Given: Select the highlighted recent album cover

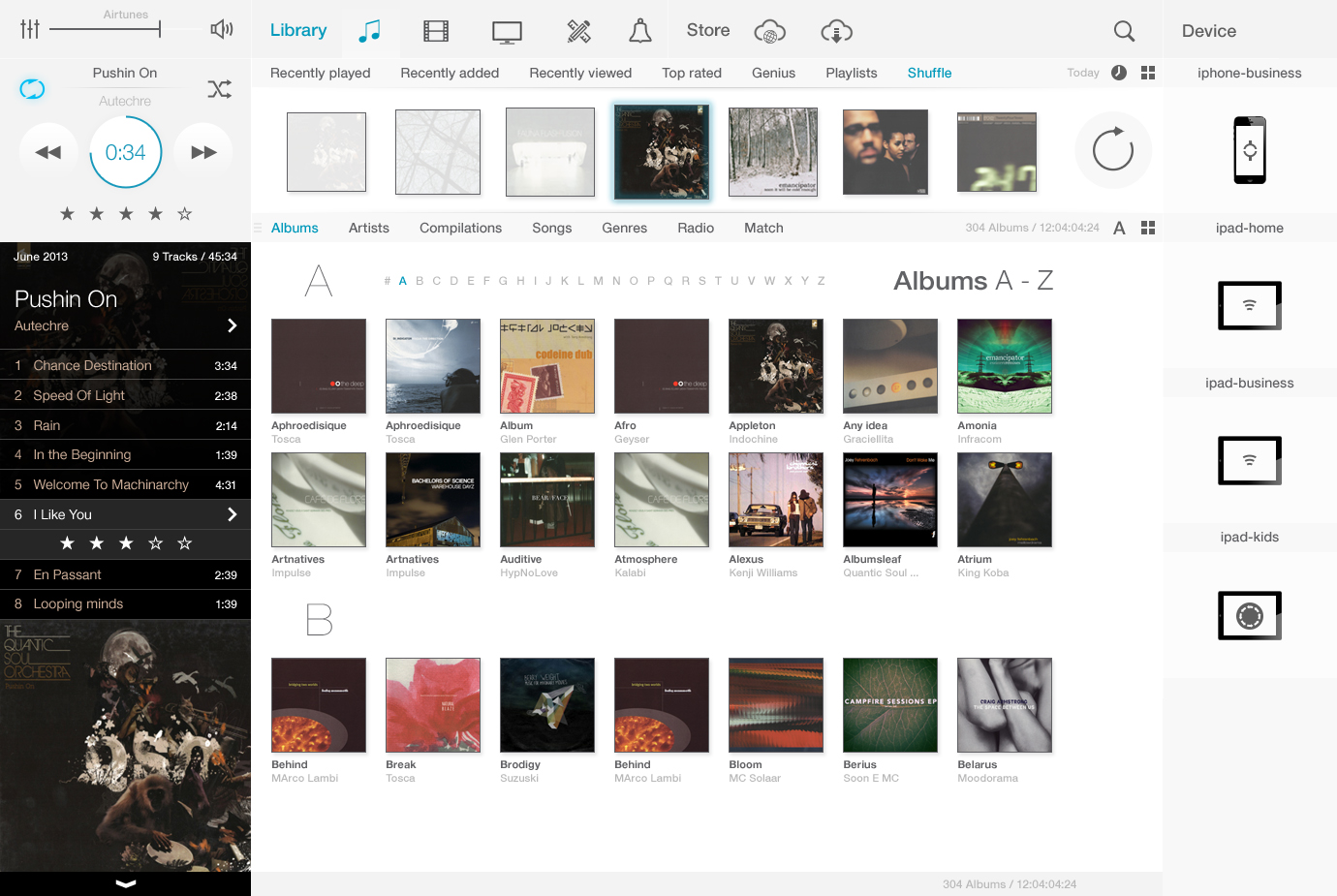Looking at the screenshot, I should click(663, 152).
